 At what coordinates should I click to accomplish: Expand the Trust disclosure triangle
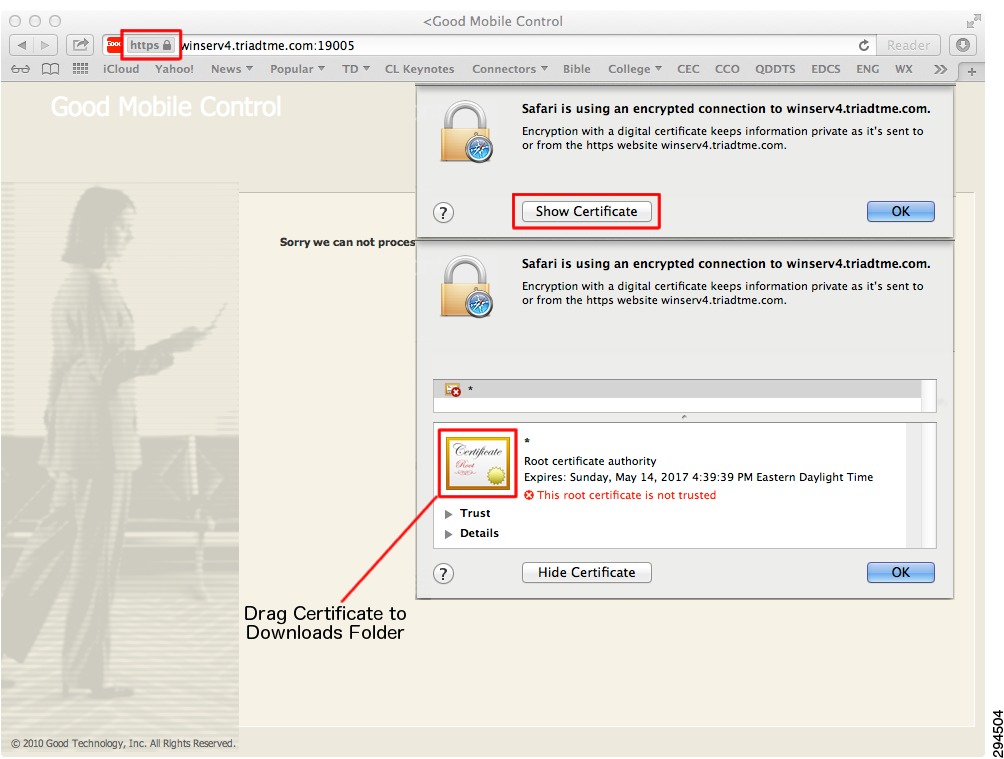point(449,514)
